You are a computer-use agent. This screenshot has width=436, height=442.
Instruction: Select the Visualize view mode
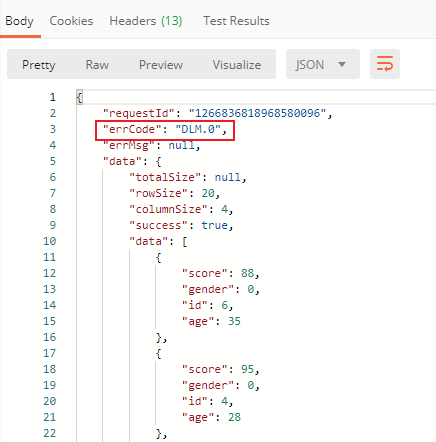(237, 65)
